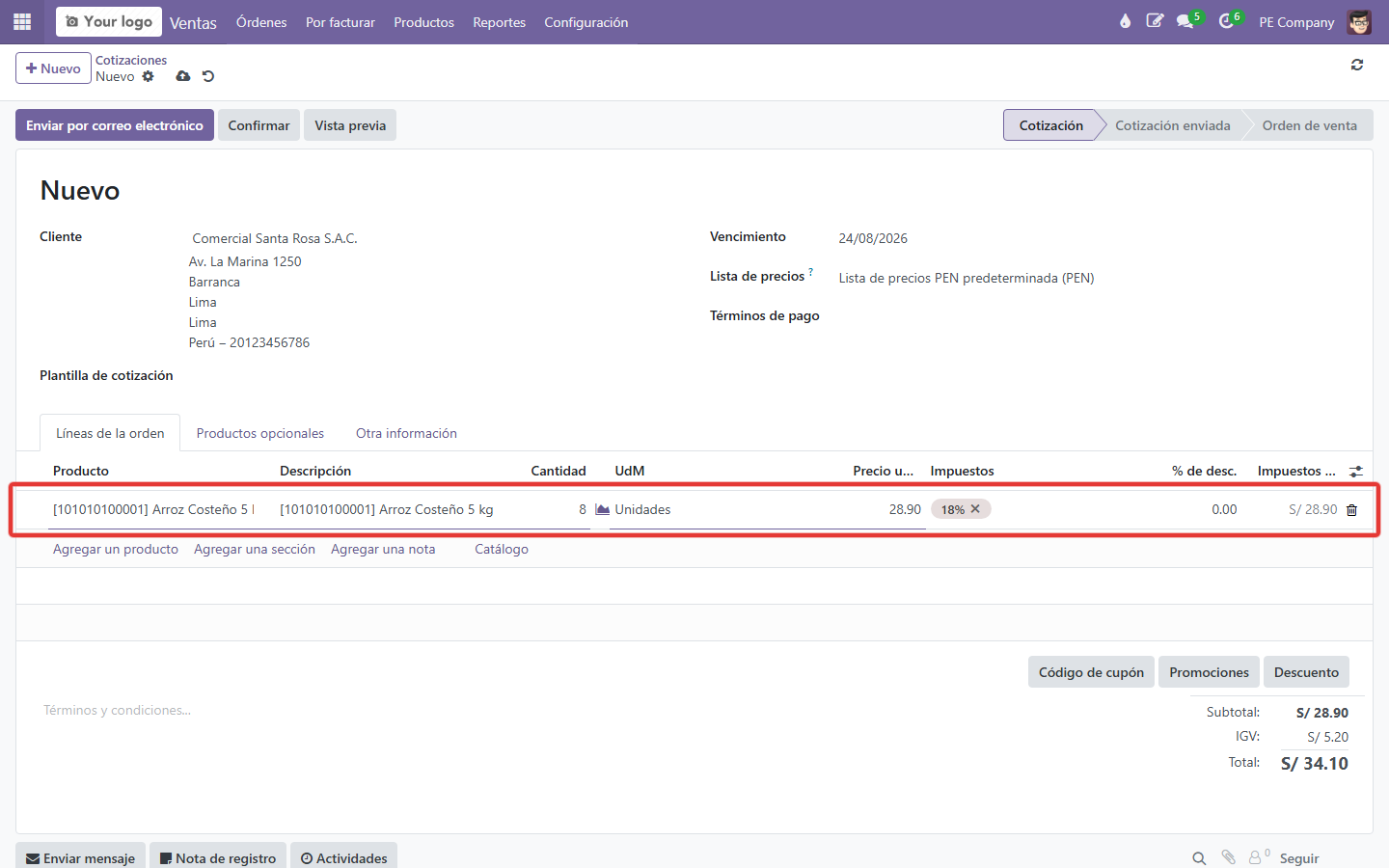Open the Por facturar menu
Viewport: 1389px width, 868px height.
coord(340,22)
